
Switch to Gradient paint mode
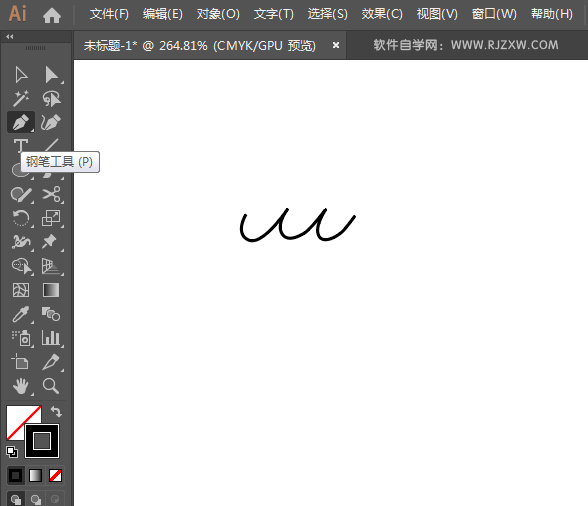pos(35,476)
